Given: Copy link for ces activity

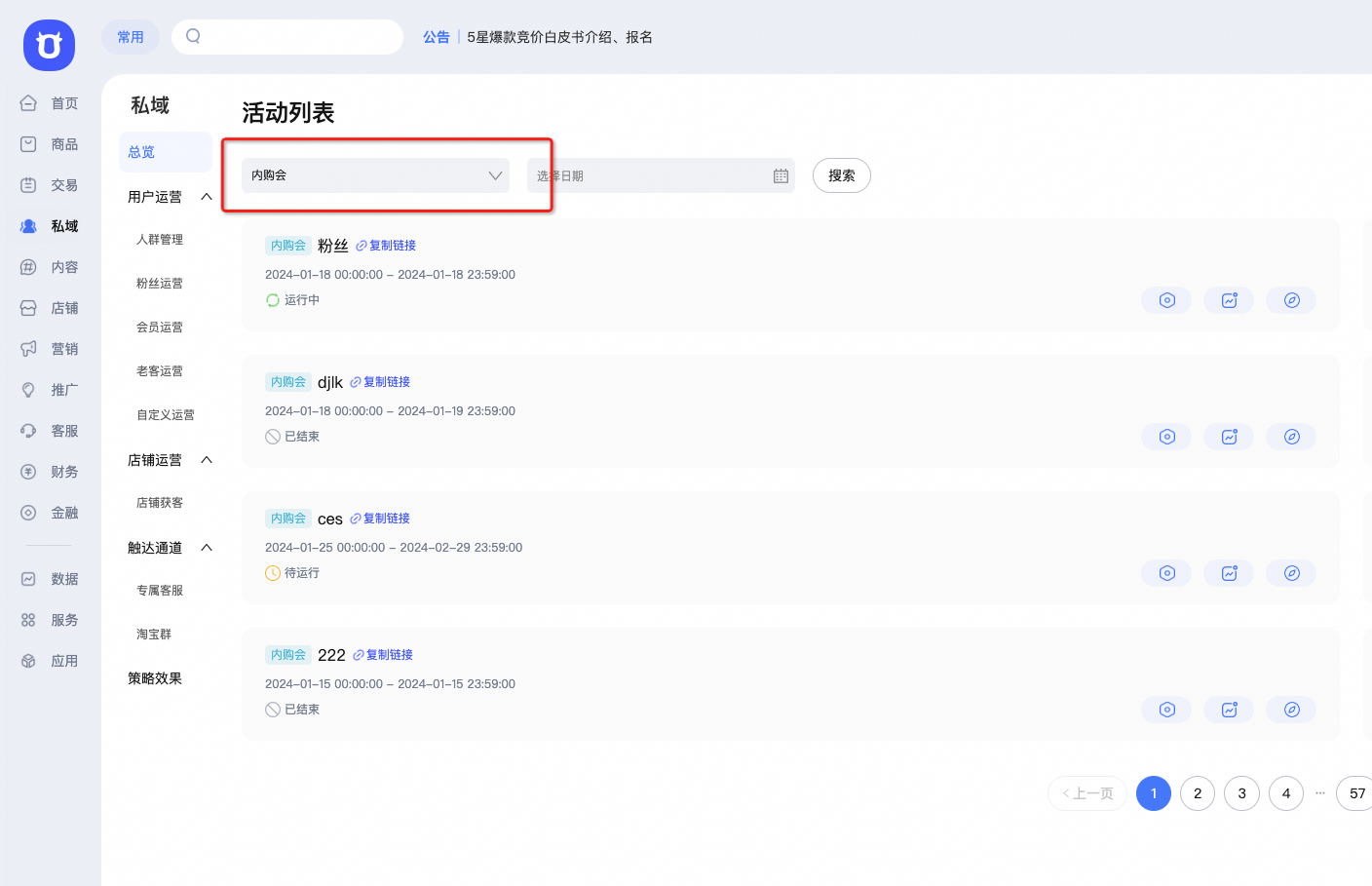Looking at the screenshot, I should click(x=380, y=519).
